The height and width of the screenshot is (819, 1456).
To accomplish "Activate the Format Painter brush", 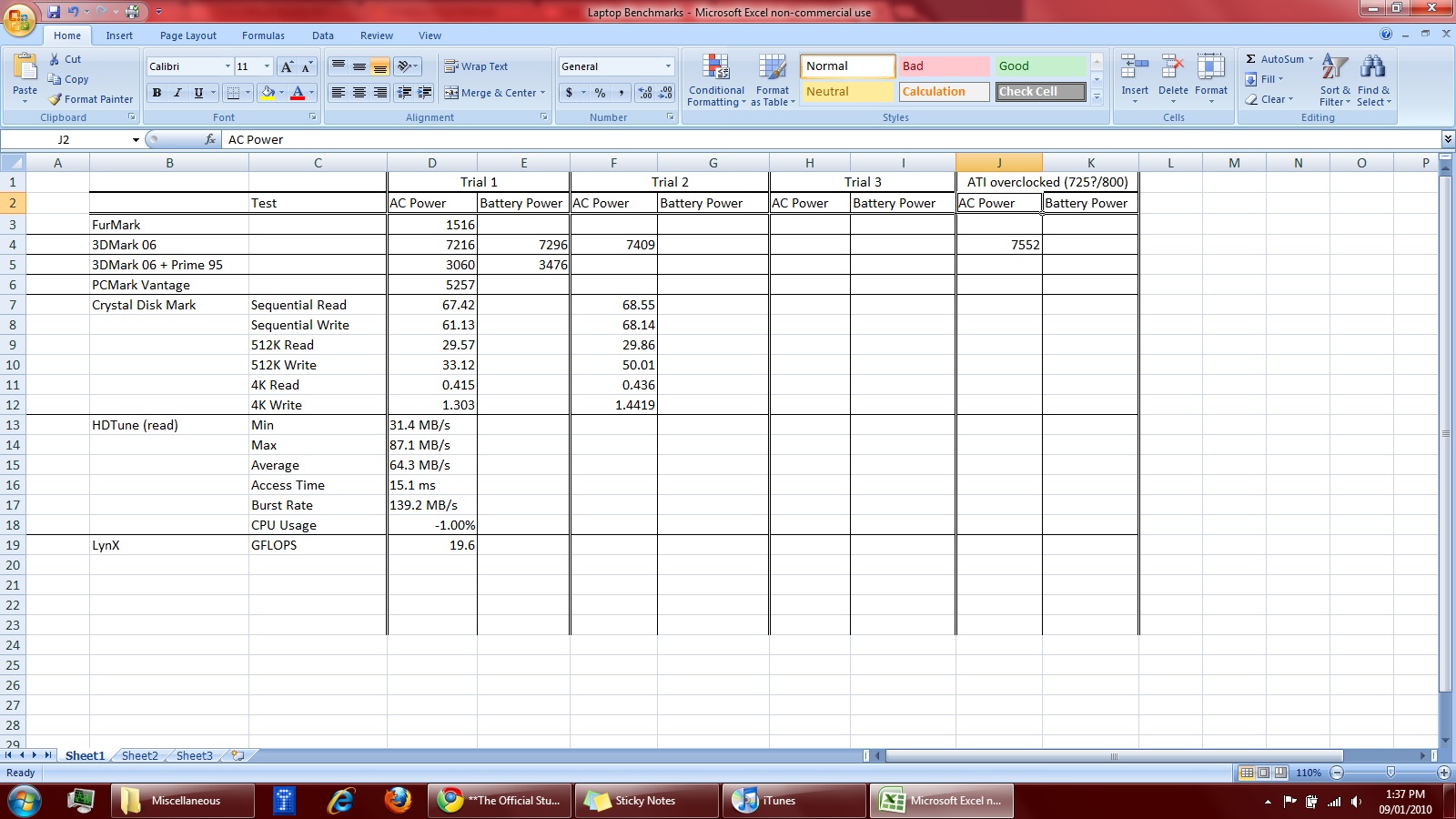I will (91, 99).
